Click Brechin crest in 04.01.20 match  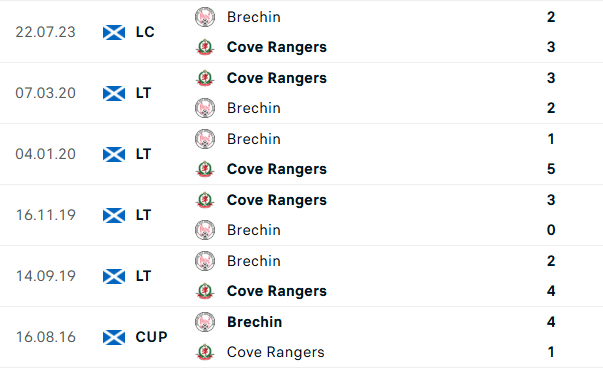(x=205, y=139)
